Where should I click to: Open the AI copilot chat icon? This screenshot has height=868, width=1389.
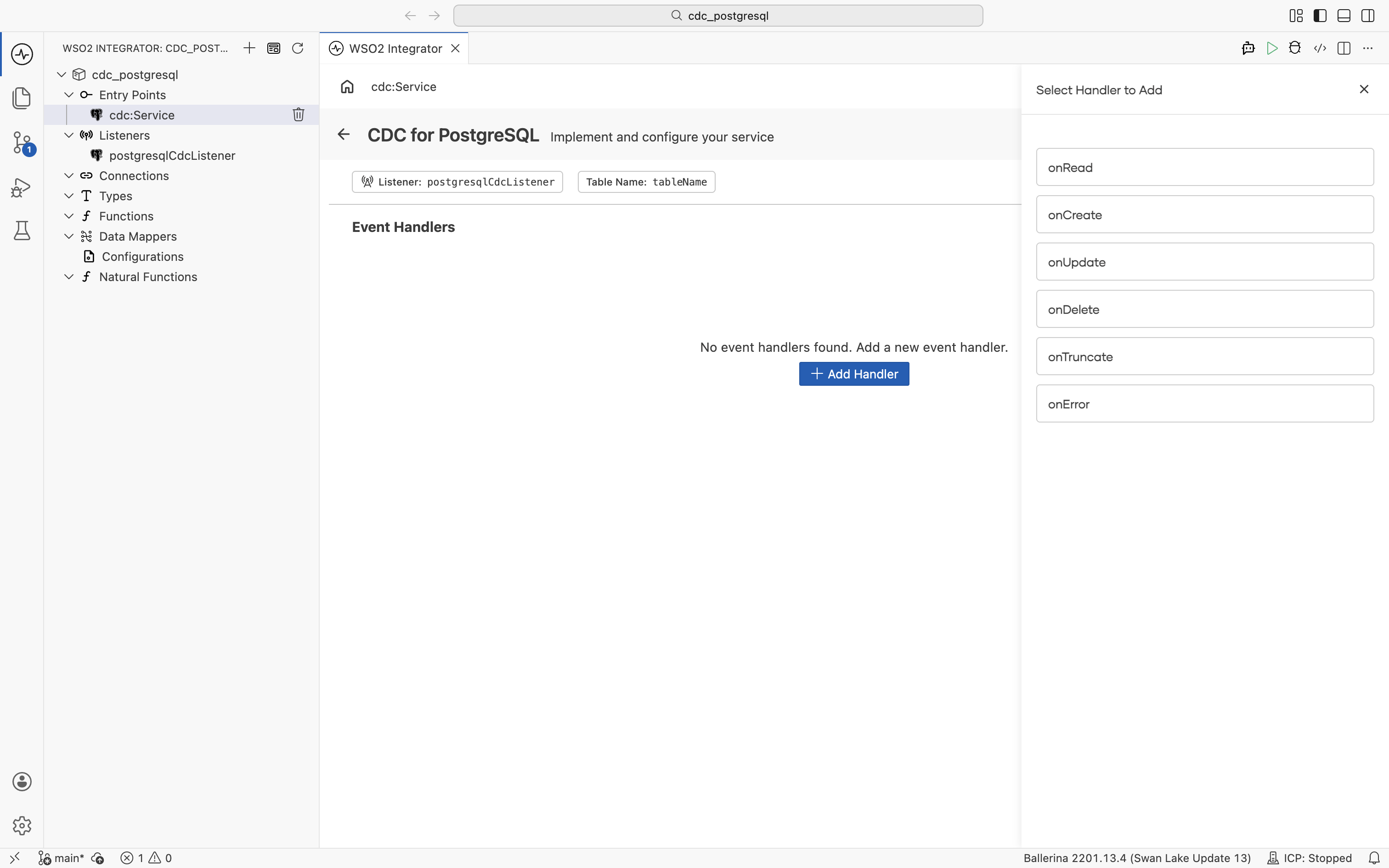tap(1248, 48)
